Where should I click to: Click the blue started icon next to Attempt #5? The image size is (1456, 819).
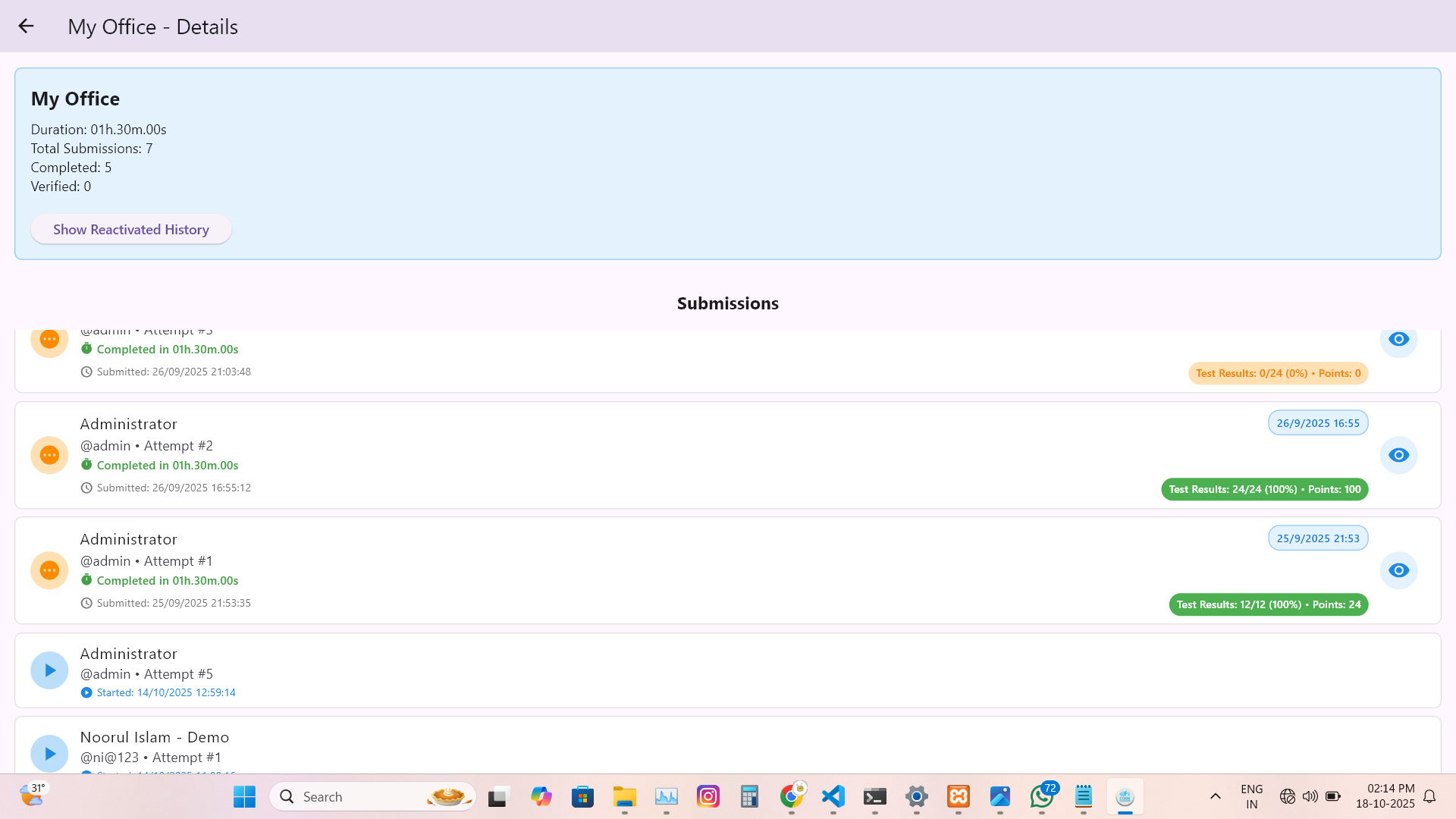86,692
